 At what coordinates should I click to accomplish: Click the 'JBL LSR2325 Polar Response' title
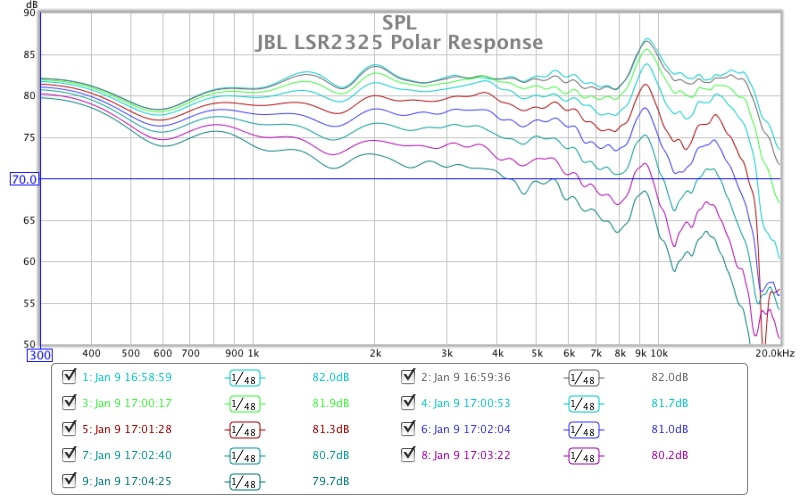click(x=399, y=42)
